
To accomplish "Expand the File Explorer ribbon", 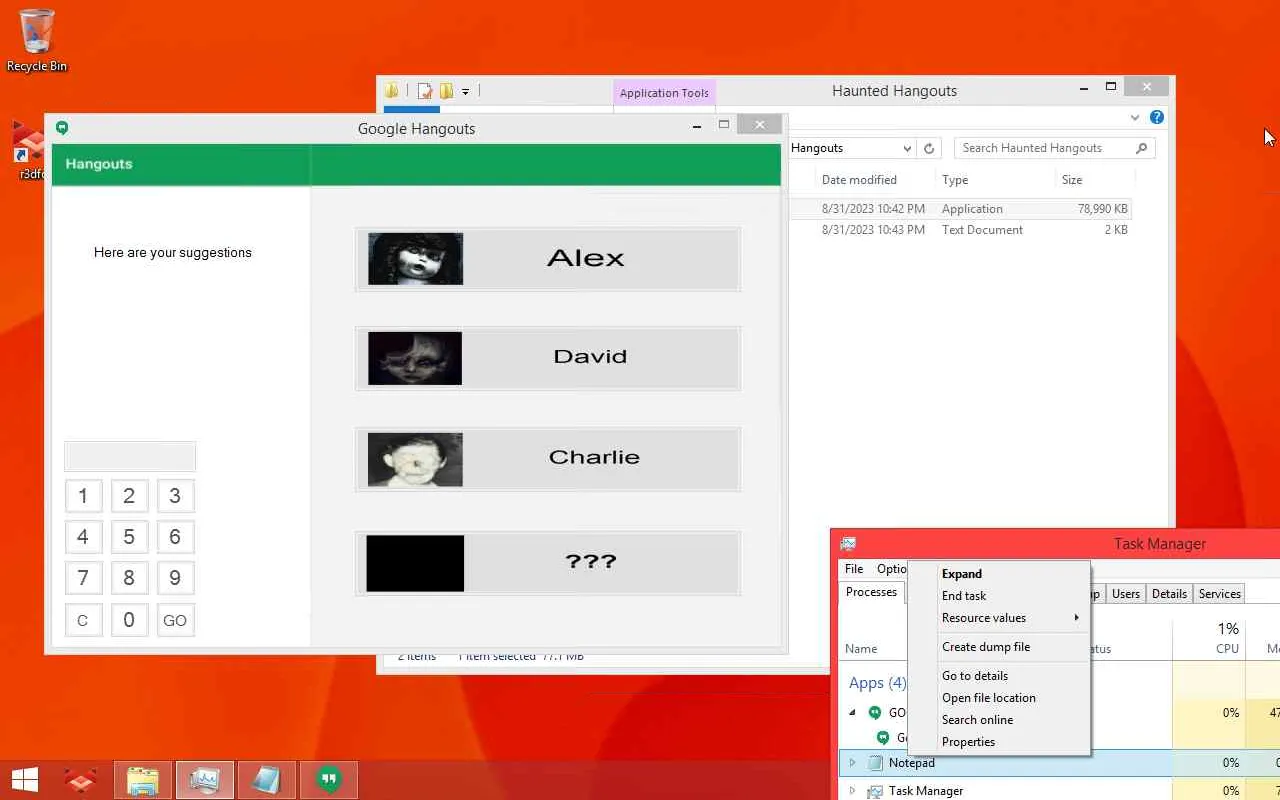I will click(1135, 117).
